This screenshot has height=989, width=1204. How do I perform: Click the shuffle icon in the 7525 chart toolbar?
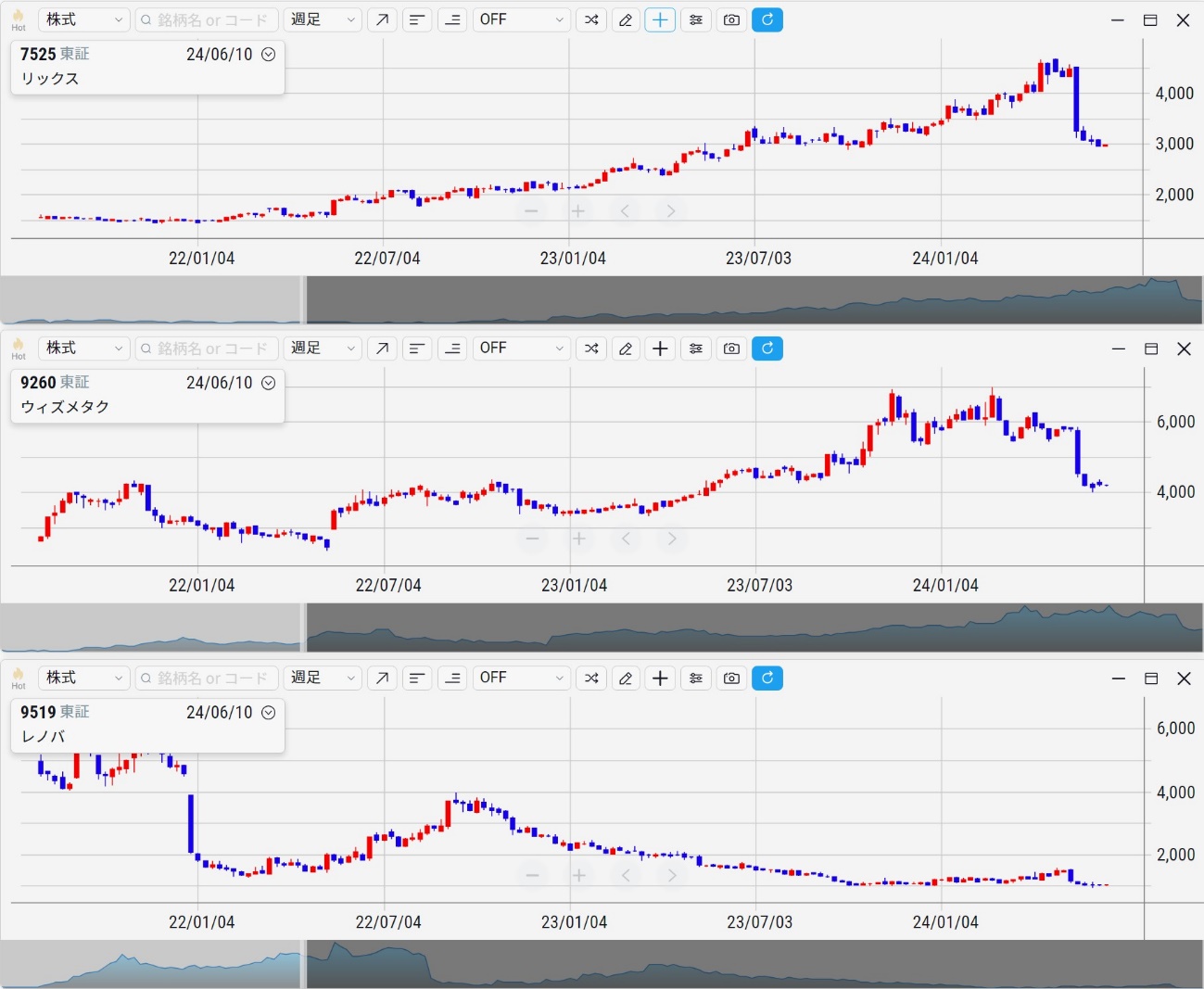click(591, 19)
